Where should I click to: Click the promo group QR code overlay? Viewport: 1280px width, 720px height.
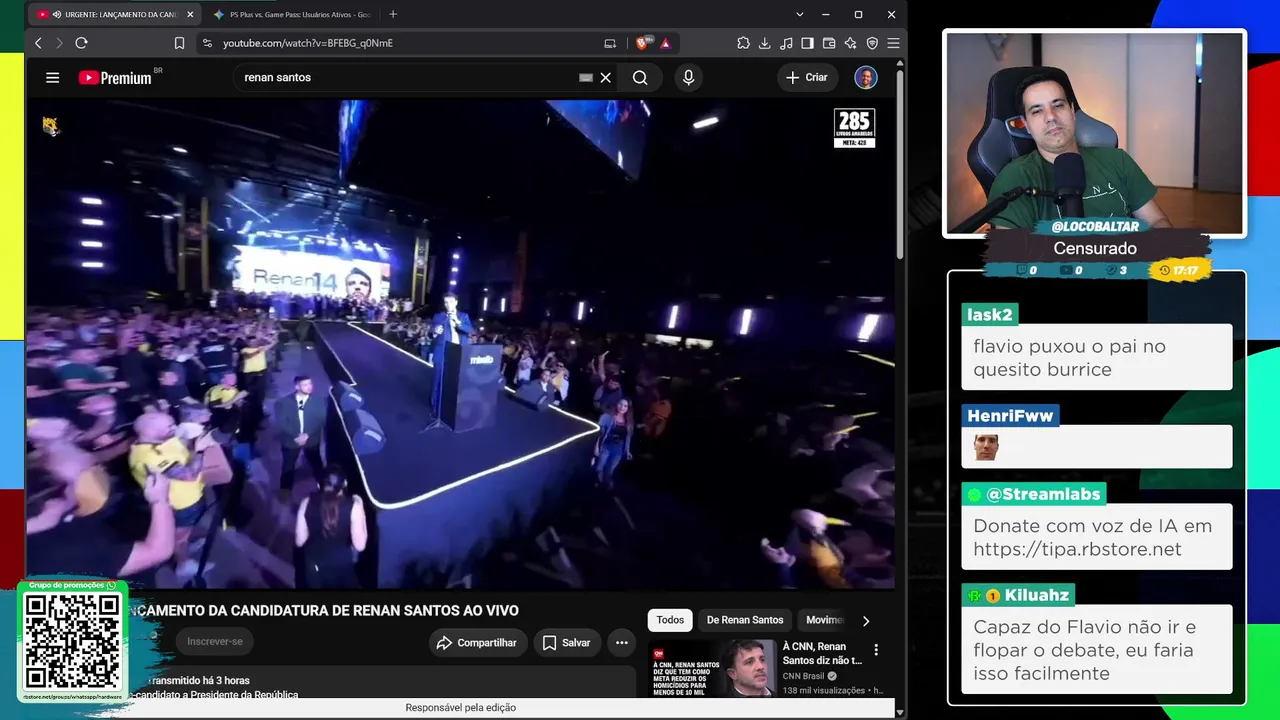[72, 641]
